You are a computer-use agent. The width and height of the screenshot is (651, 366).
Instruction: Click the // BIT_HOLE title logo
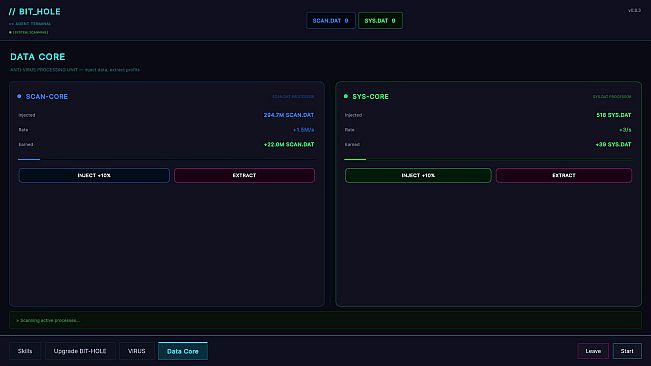[34, 12]
